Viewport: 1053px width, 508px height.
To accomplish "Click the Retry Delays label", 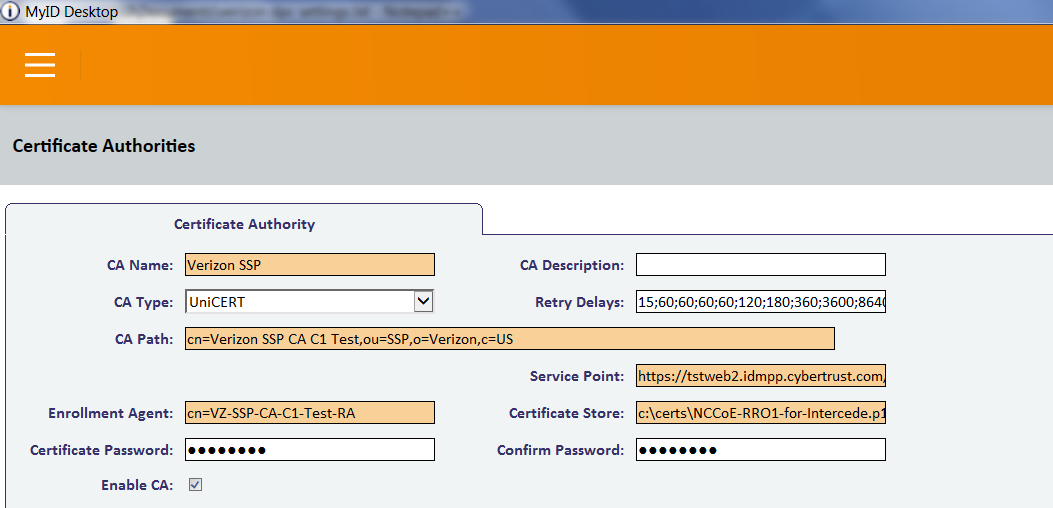I will click(580, 302).
